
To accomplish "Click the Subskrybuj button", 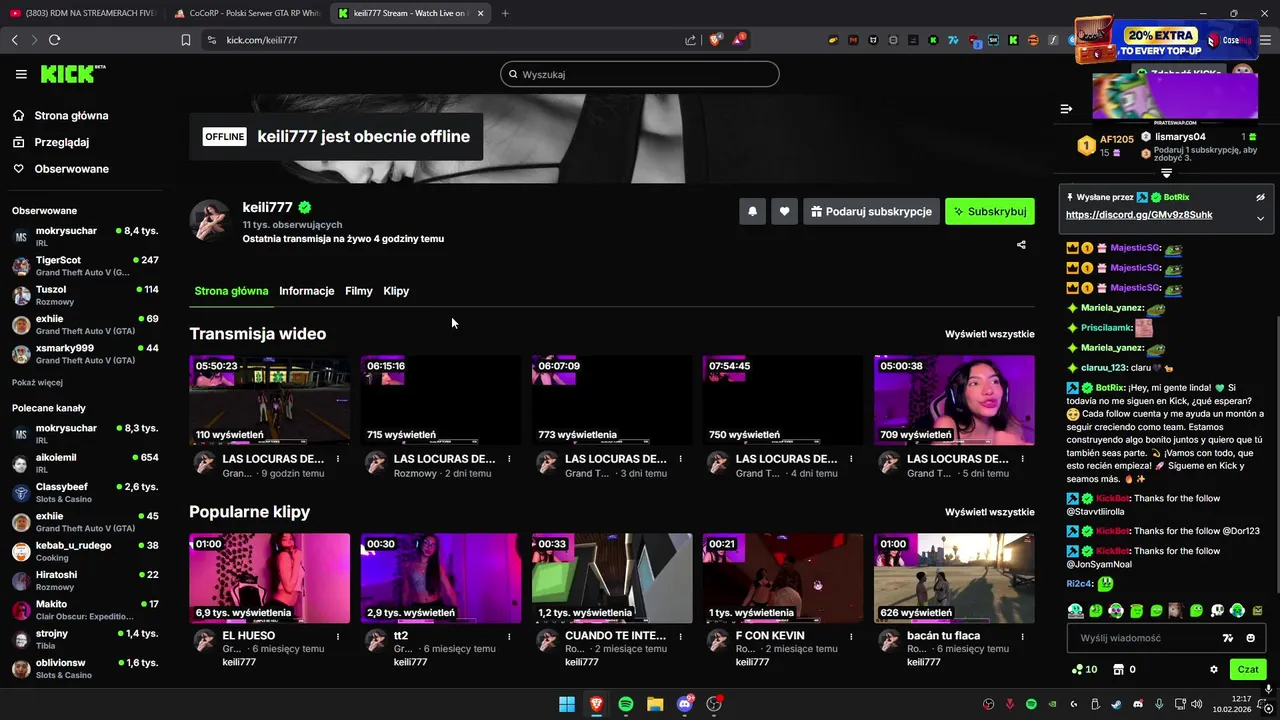I will (990, 211).
